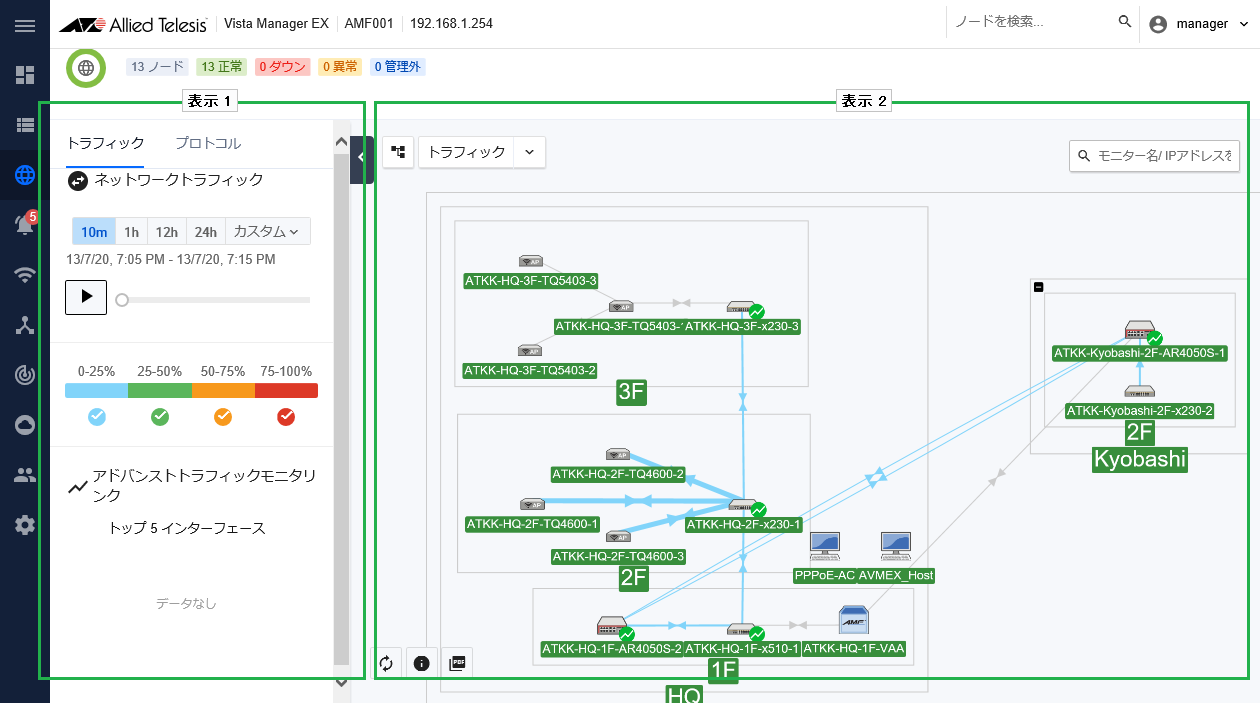Toggle the 0-25% blue traffic checkmark
This screenshot has height=703, width=1260.
[97, 417]
